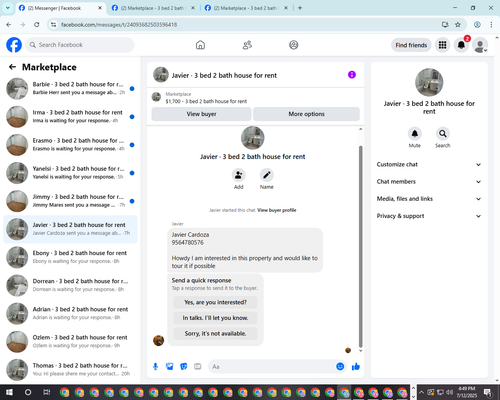This screenshot has height=400, width=500.
Task: Show hidden system tray icons
Action: [x=421, y=392]
